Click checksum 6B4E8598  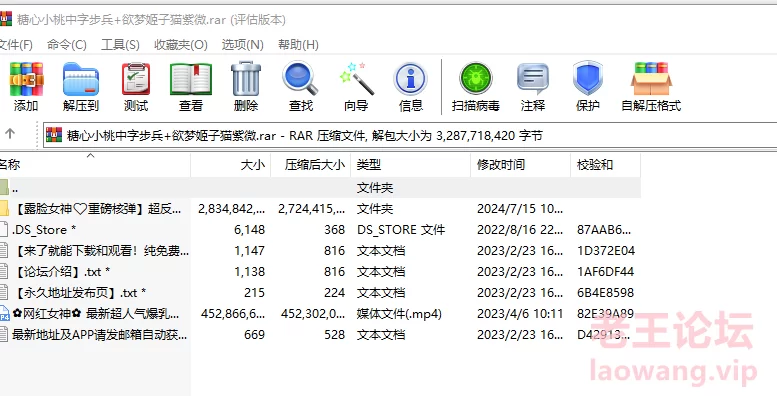click(x=606, y=292)
